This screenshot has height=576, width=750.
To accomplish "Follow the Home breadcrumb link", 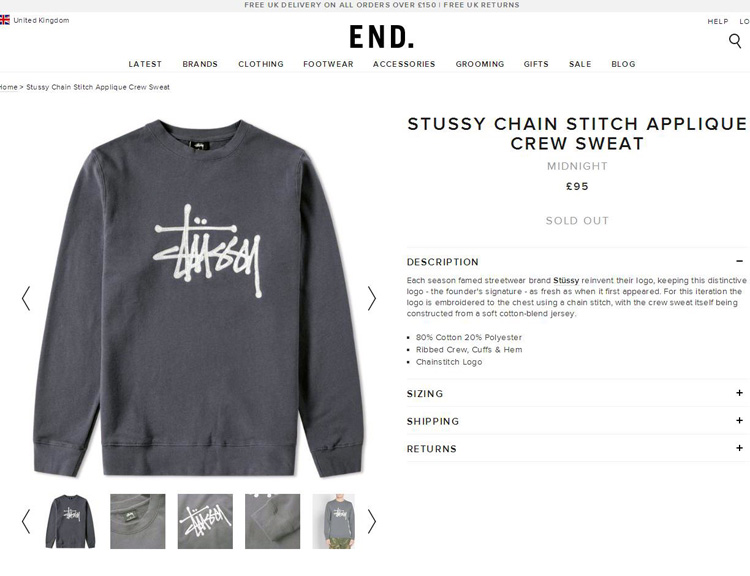I will click(9, 87).
